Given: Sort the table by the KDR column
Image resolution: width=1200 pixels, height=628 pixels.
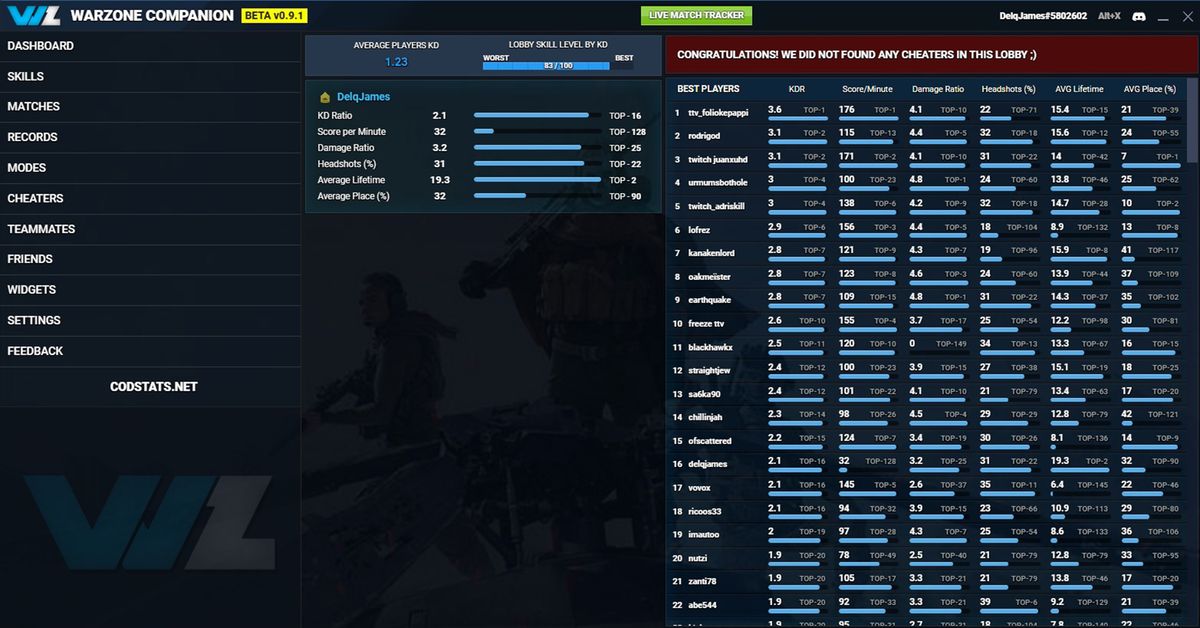Looking at the screenshot, I should (x=797, y=89).
